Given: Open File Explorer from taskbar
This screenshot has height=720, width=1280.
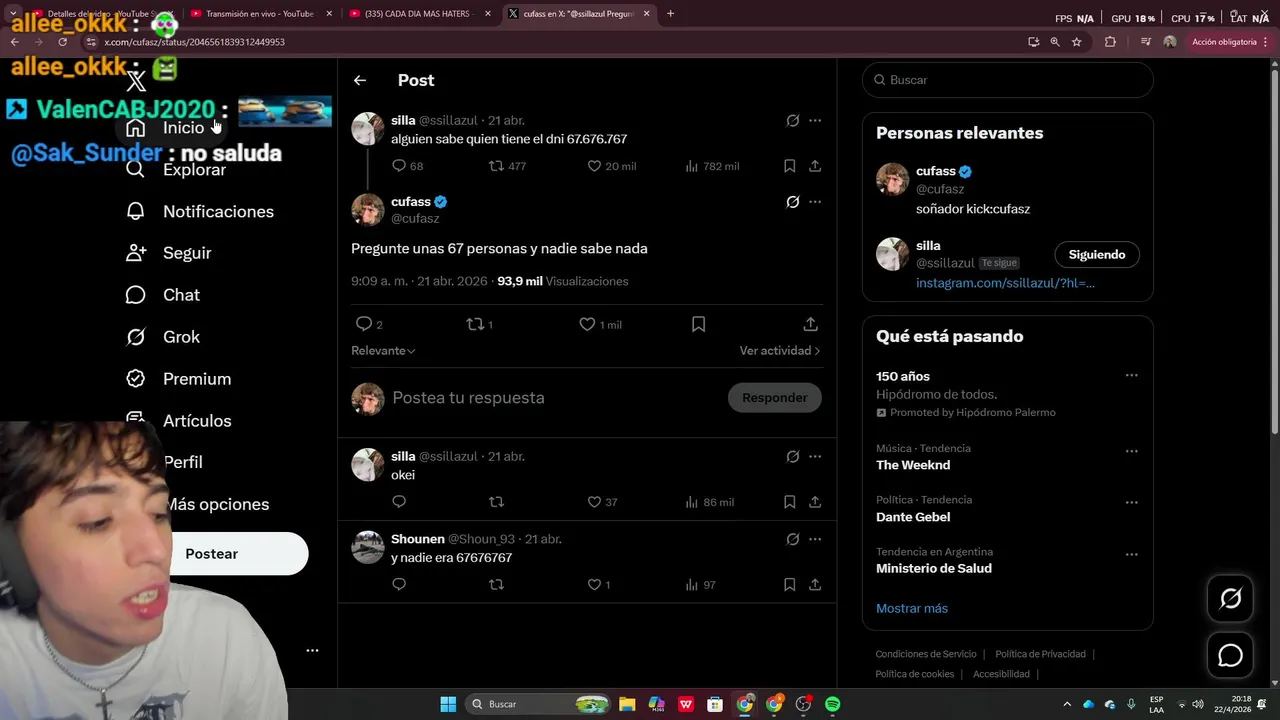Looking at the screenshot, I should 627,704.
